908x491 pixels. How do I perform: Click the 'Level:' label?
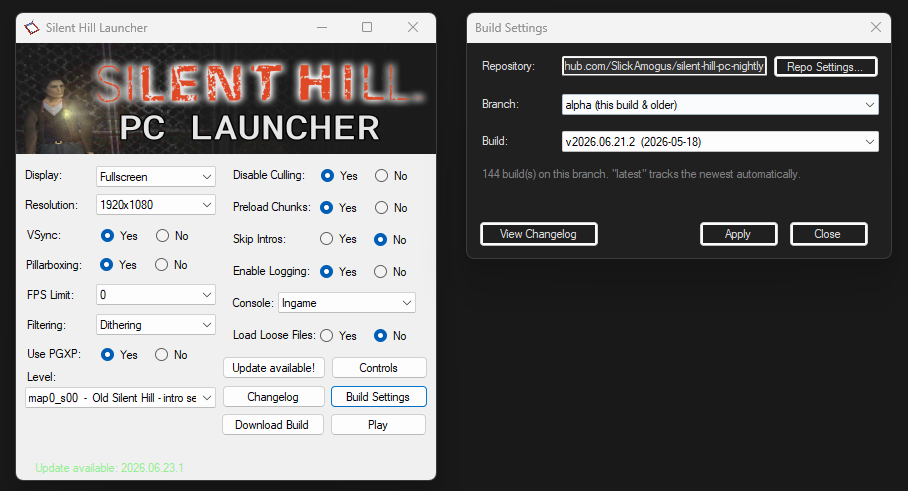(x=41, y=377)
